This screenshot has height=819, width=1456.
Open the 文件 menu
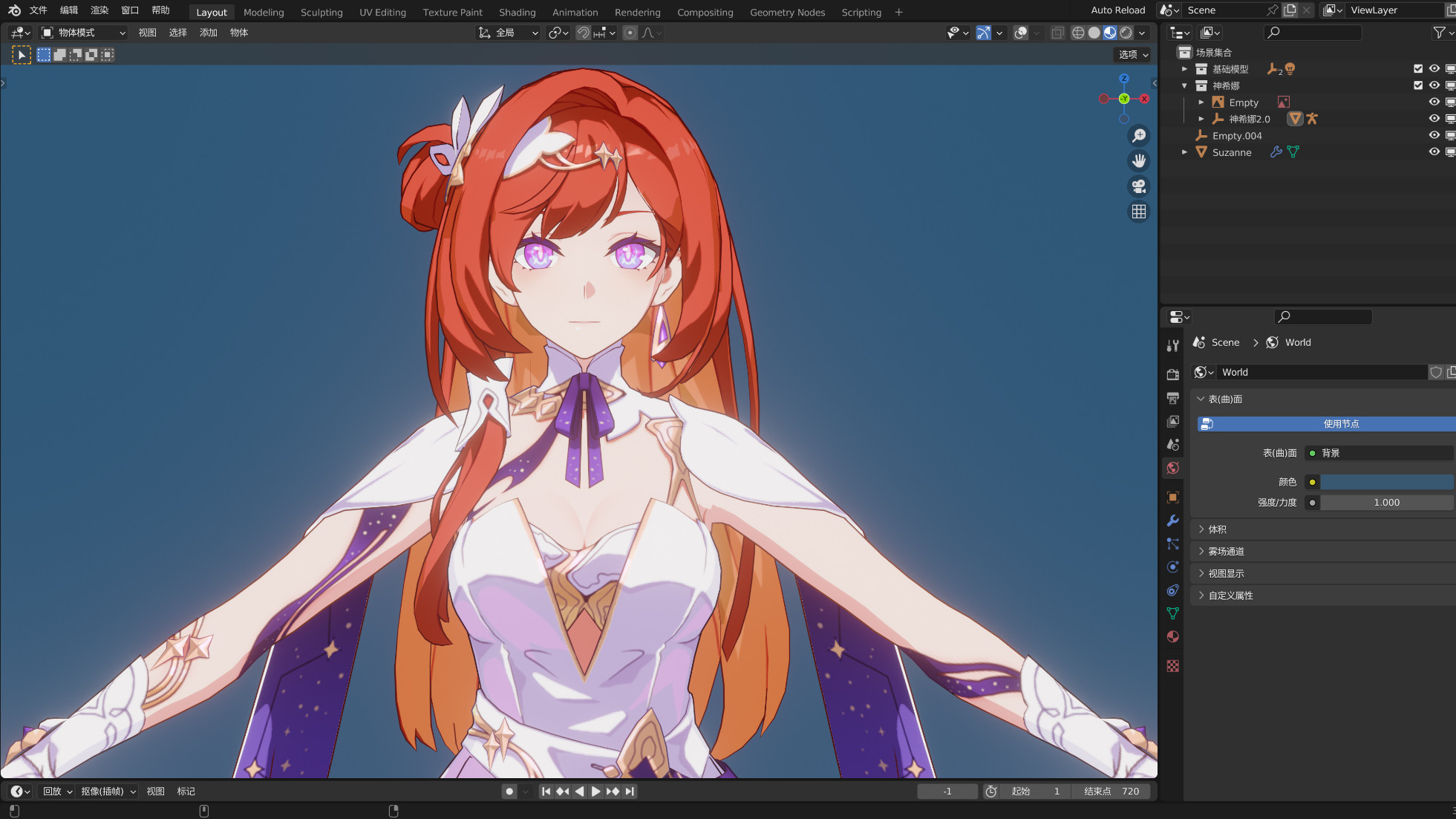tap(38, 10)
